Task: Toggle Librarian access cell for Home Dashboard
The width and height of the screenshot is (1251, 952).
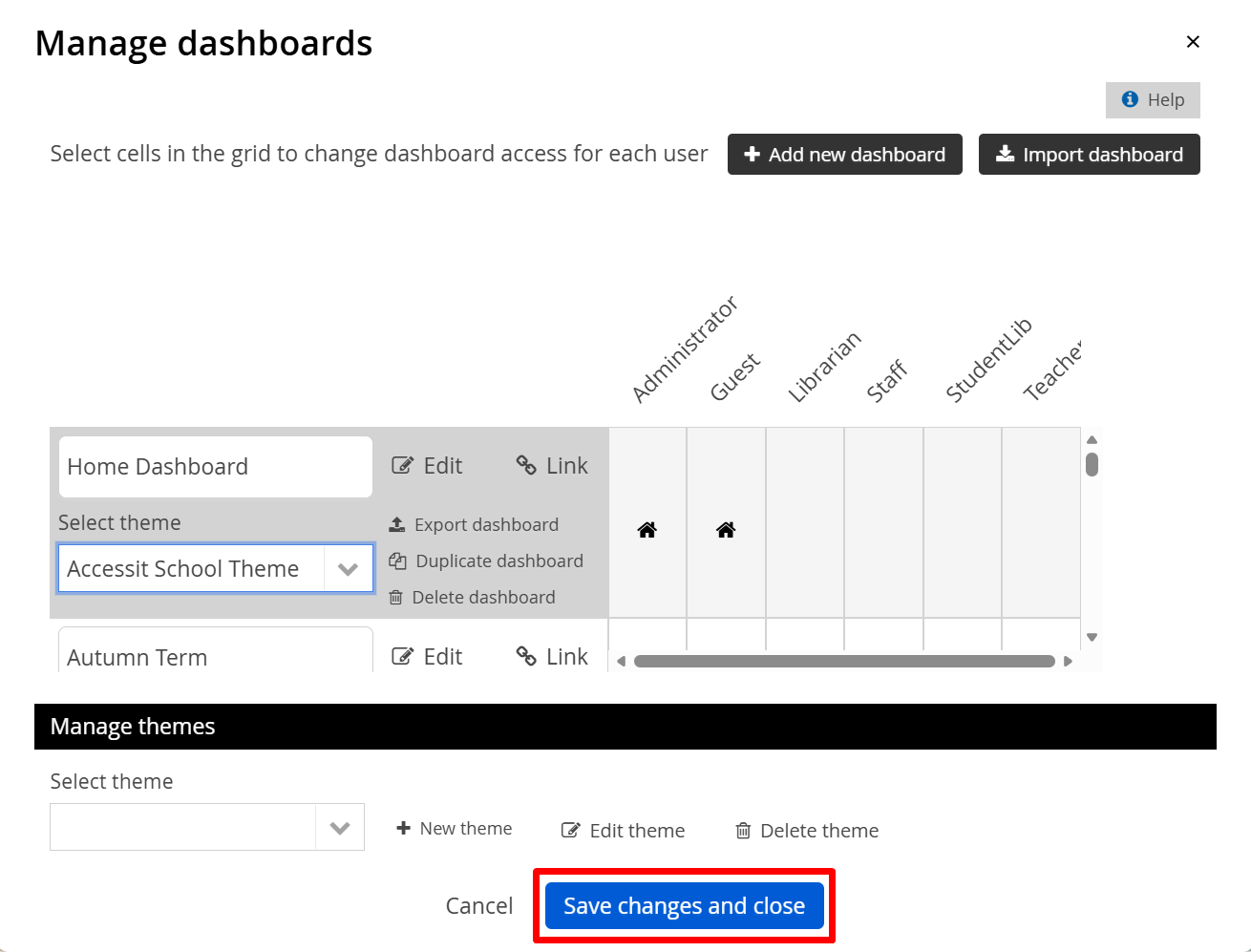Action: 805,522
